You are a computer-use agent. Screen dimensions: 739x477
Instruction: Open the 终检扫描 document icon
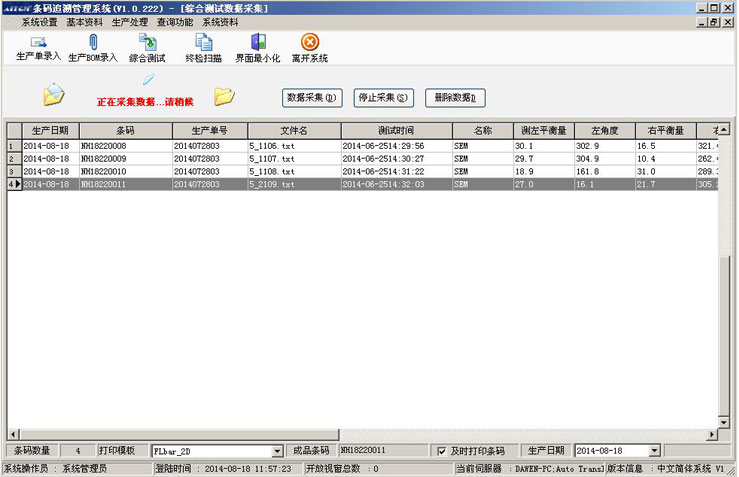coord(203,43)
